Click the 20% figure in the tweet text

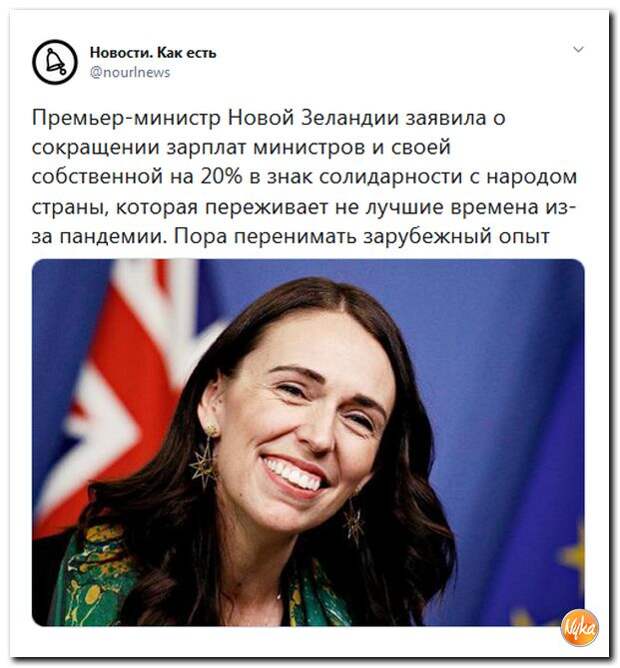pos(222,176)
